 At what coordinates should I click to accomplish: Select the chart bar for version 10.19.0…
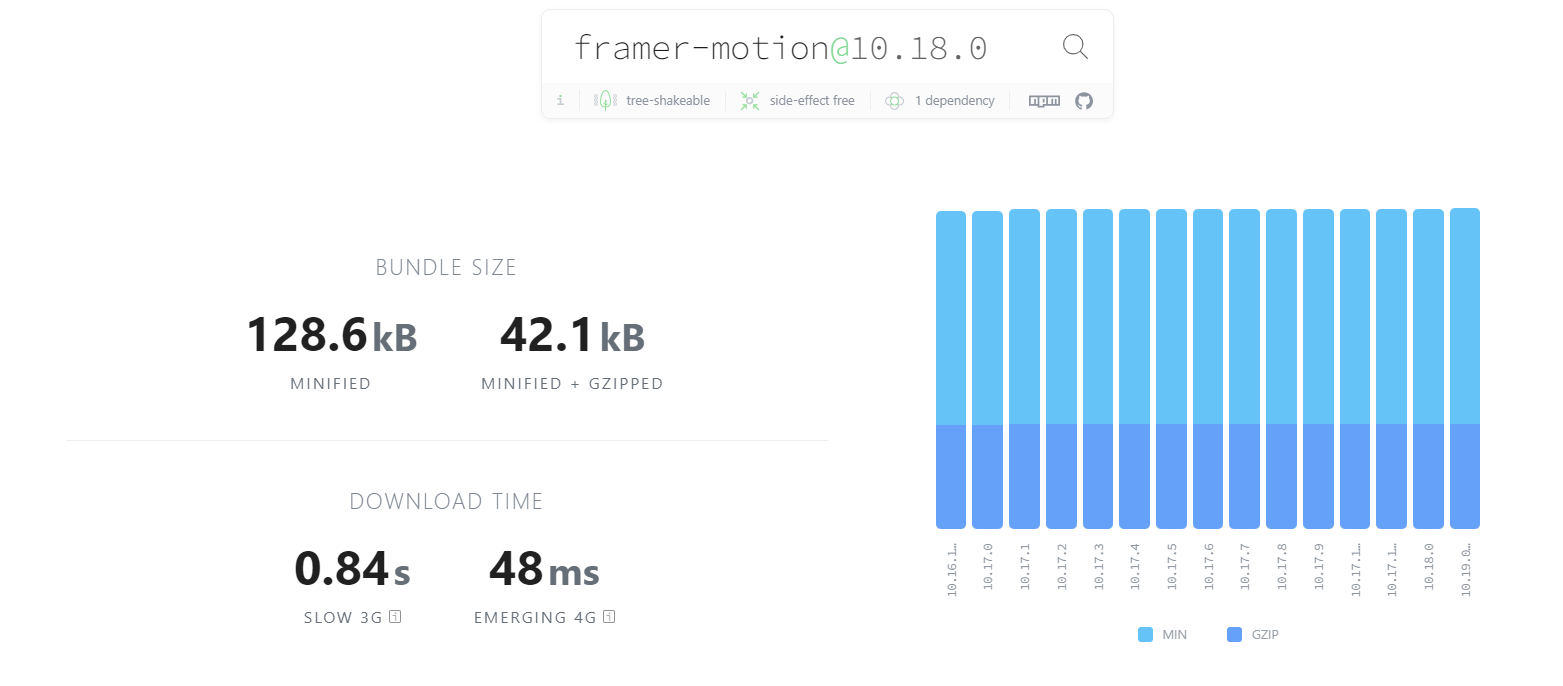1465,368
